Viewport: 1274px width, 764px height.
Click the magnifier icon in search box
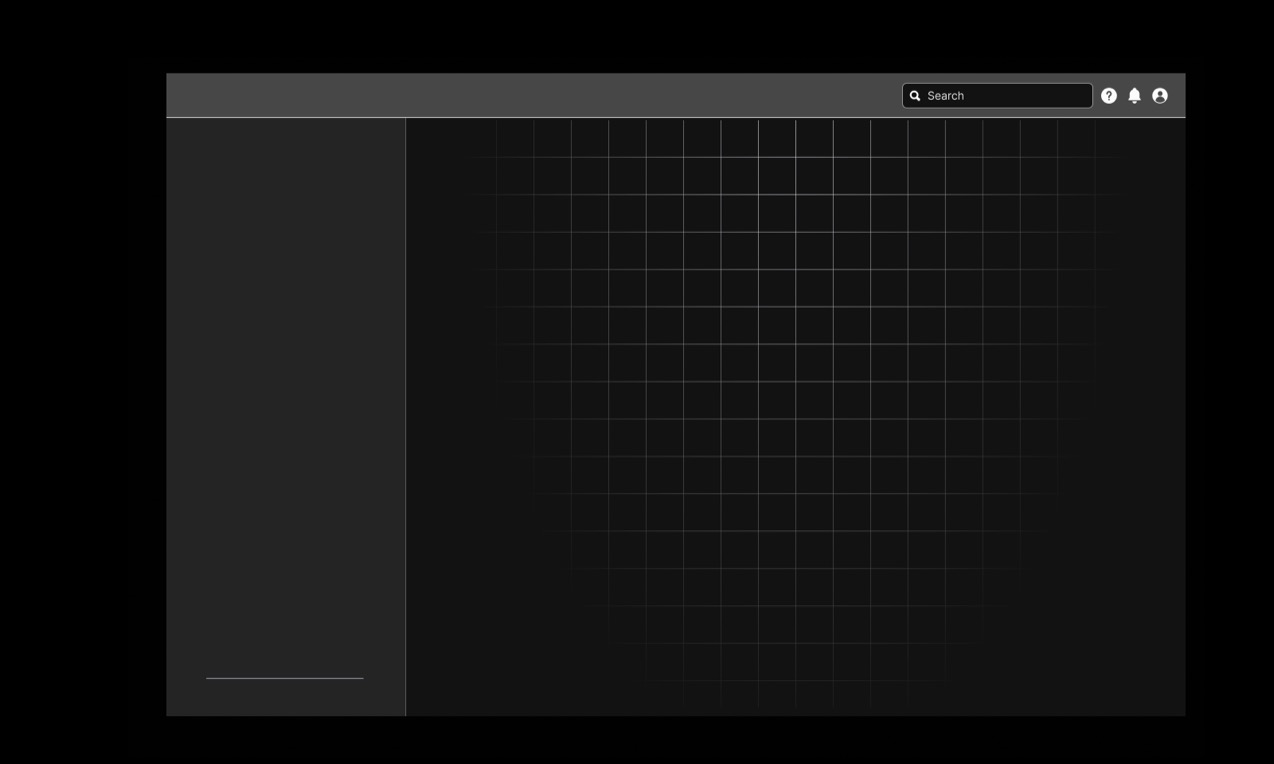click(x=915, y=96)
